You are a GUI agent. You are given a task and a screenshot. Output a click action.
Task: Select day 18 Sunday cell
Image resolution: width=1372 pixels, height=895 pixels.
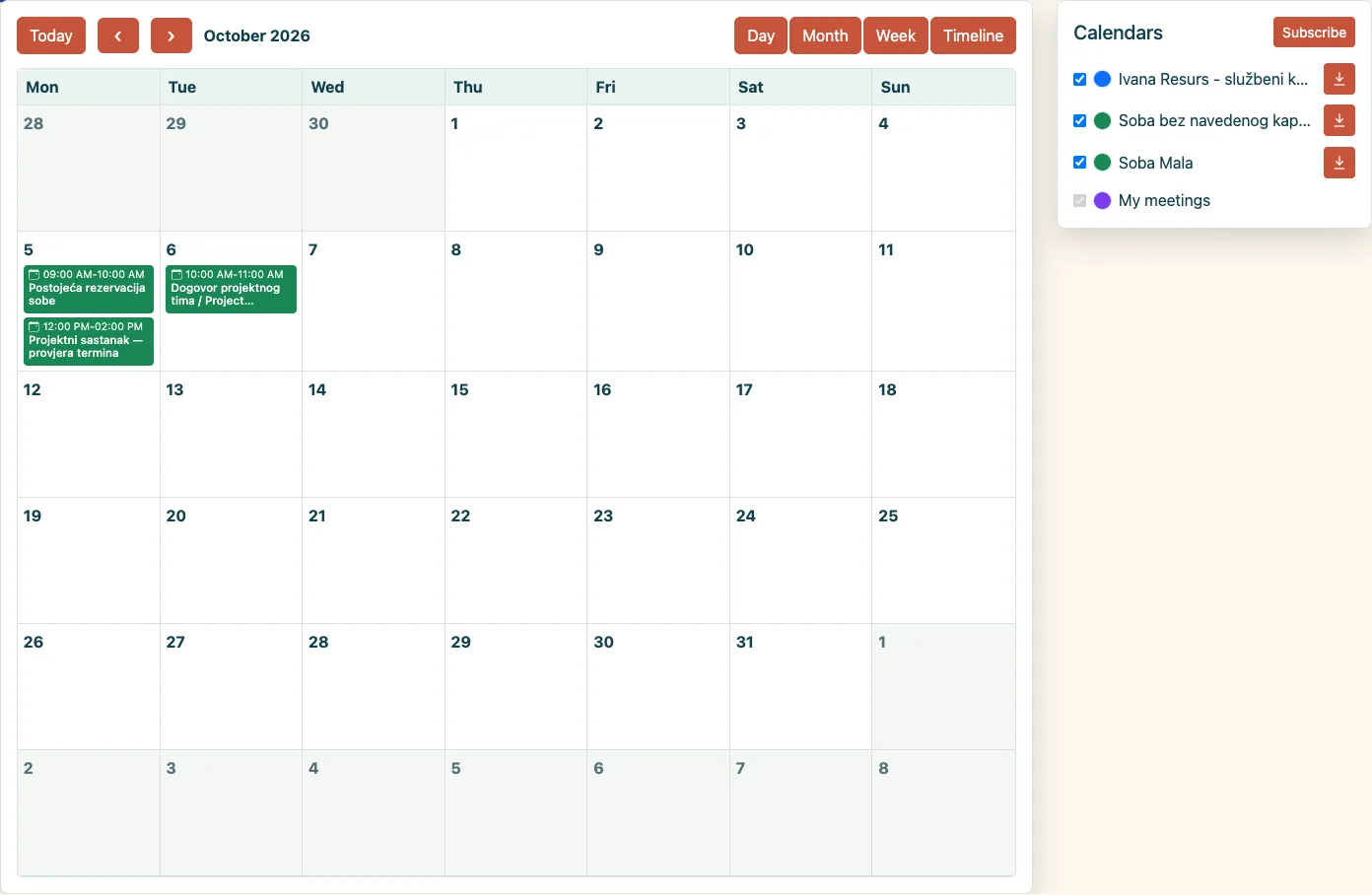pyautogui.click(x=943, y=434)
